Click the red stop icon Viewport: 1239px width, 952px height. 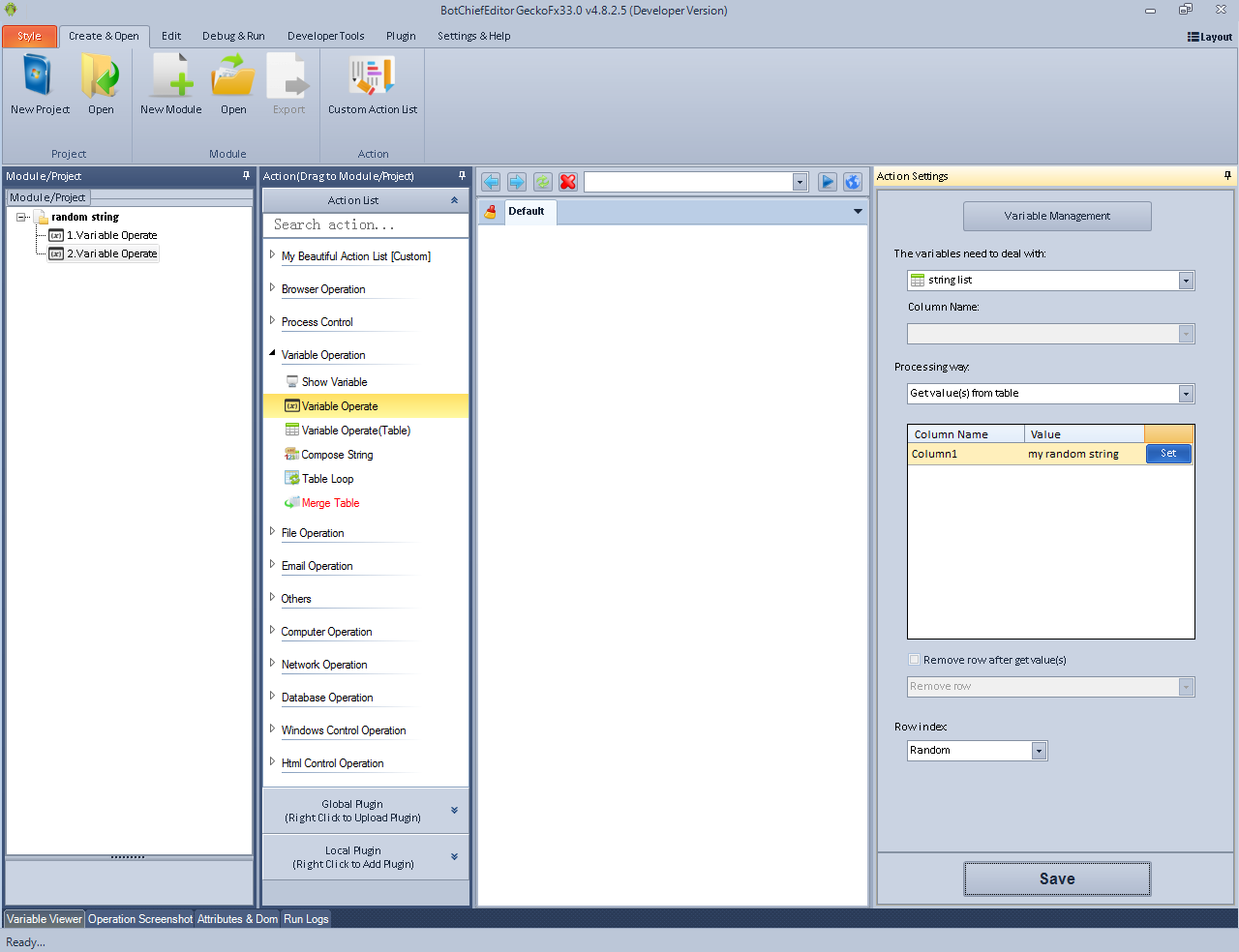click(568, 182)
